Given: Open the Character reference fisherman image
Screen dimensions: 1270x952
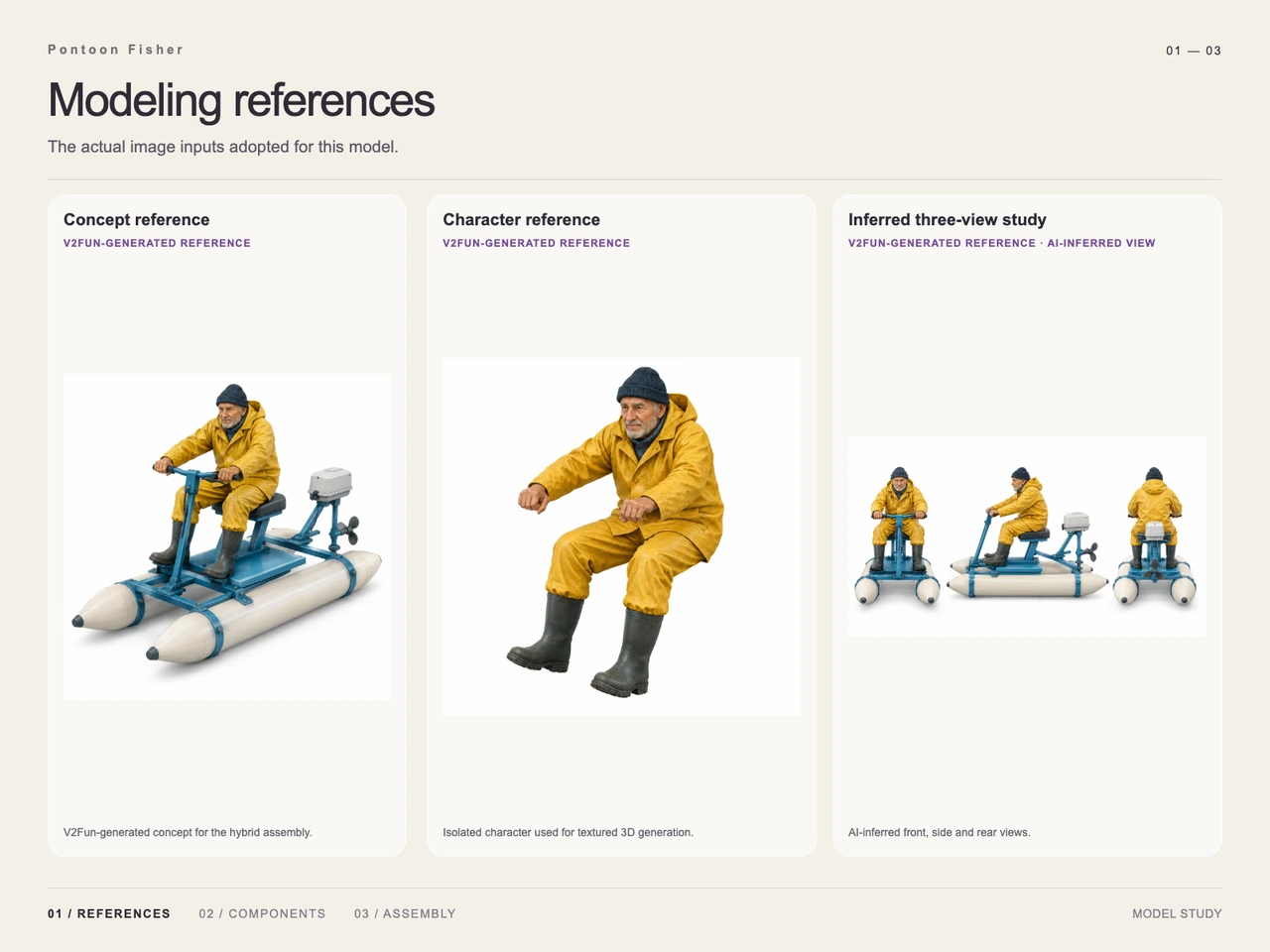Looking at the screenshot, I should click(x=621, y=536).
